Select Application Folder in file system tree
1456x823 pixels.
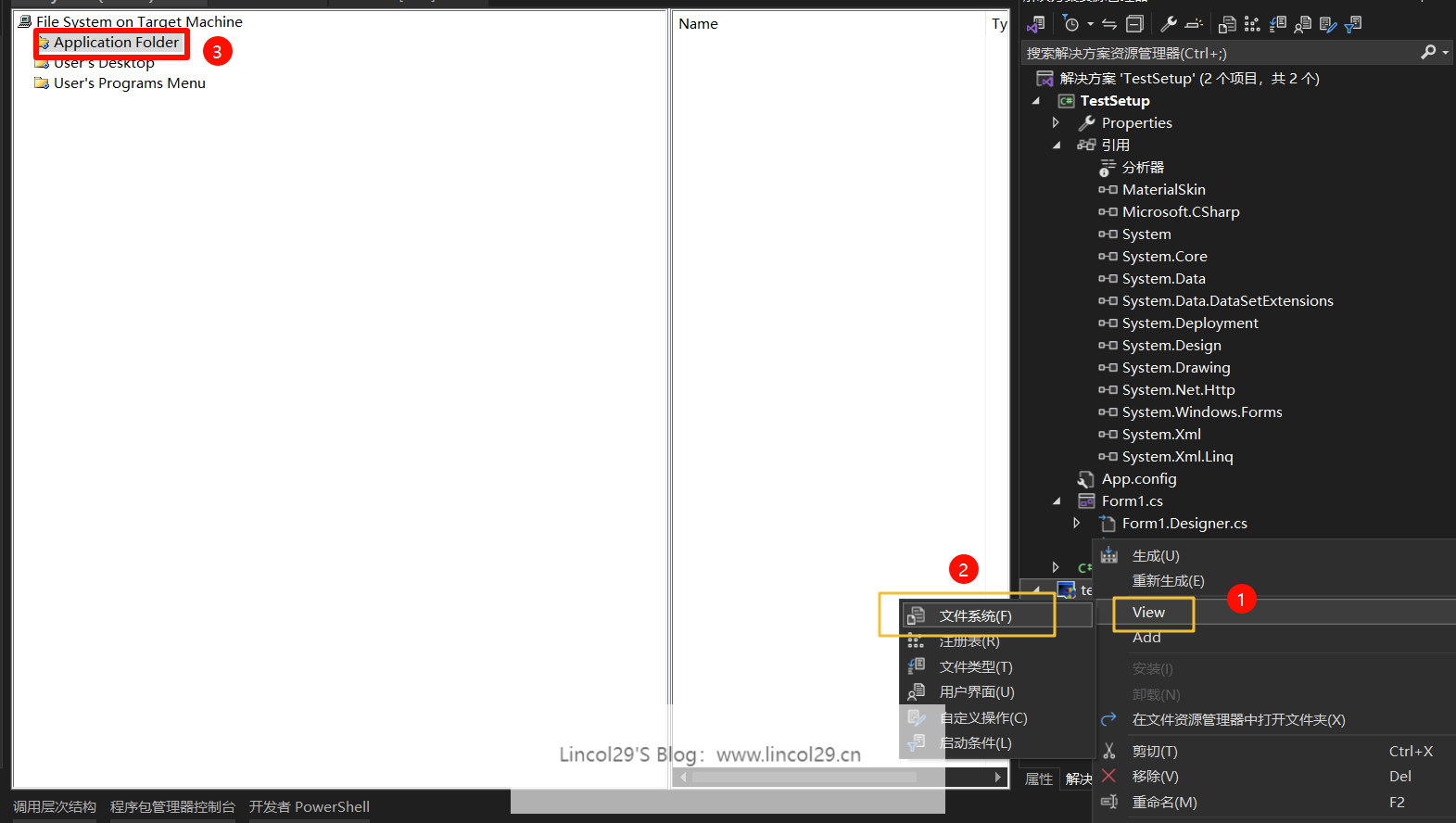[x=116, y=43]
